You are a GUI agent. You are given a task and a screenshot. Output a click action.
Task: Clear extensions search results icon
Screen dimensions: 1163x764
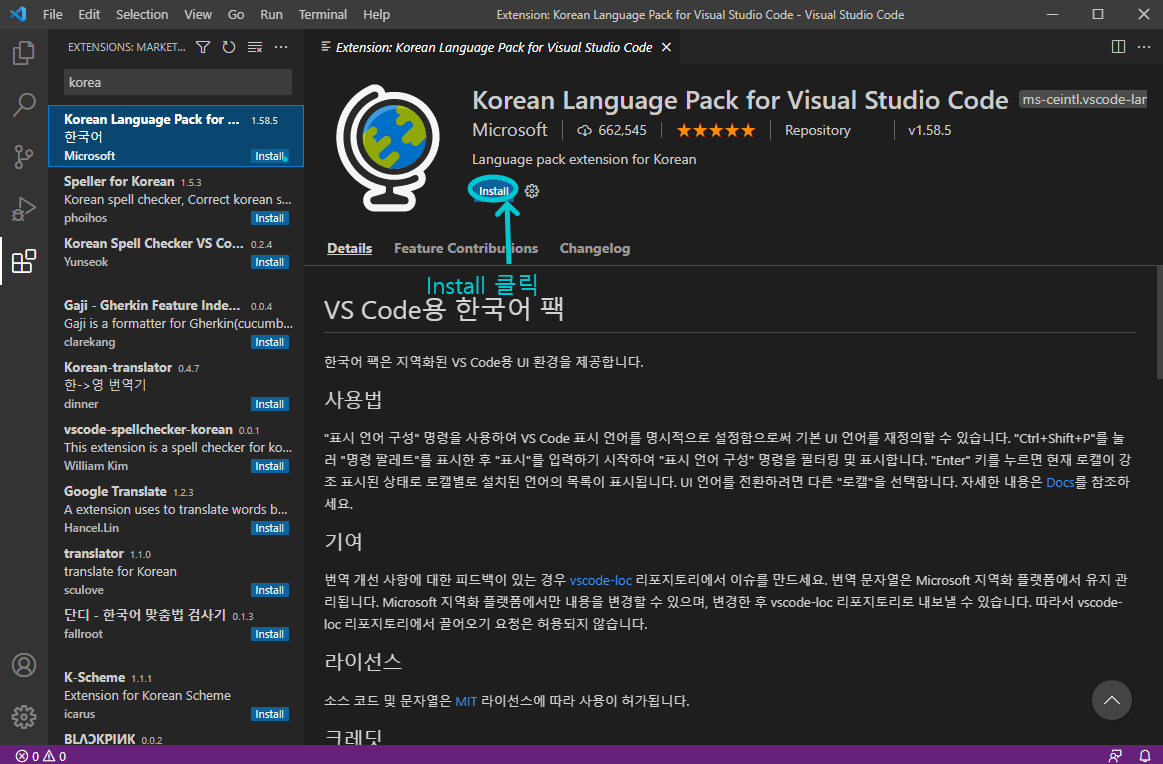[254, 47]
